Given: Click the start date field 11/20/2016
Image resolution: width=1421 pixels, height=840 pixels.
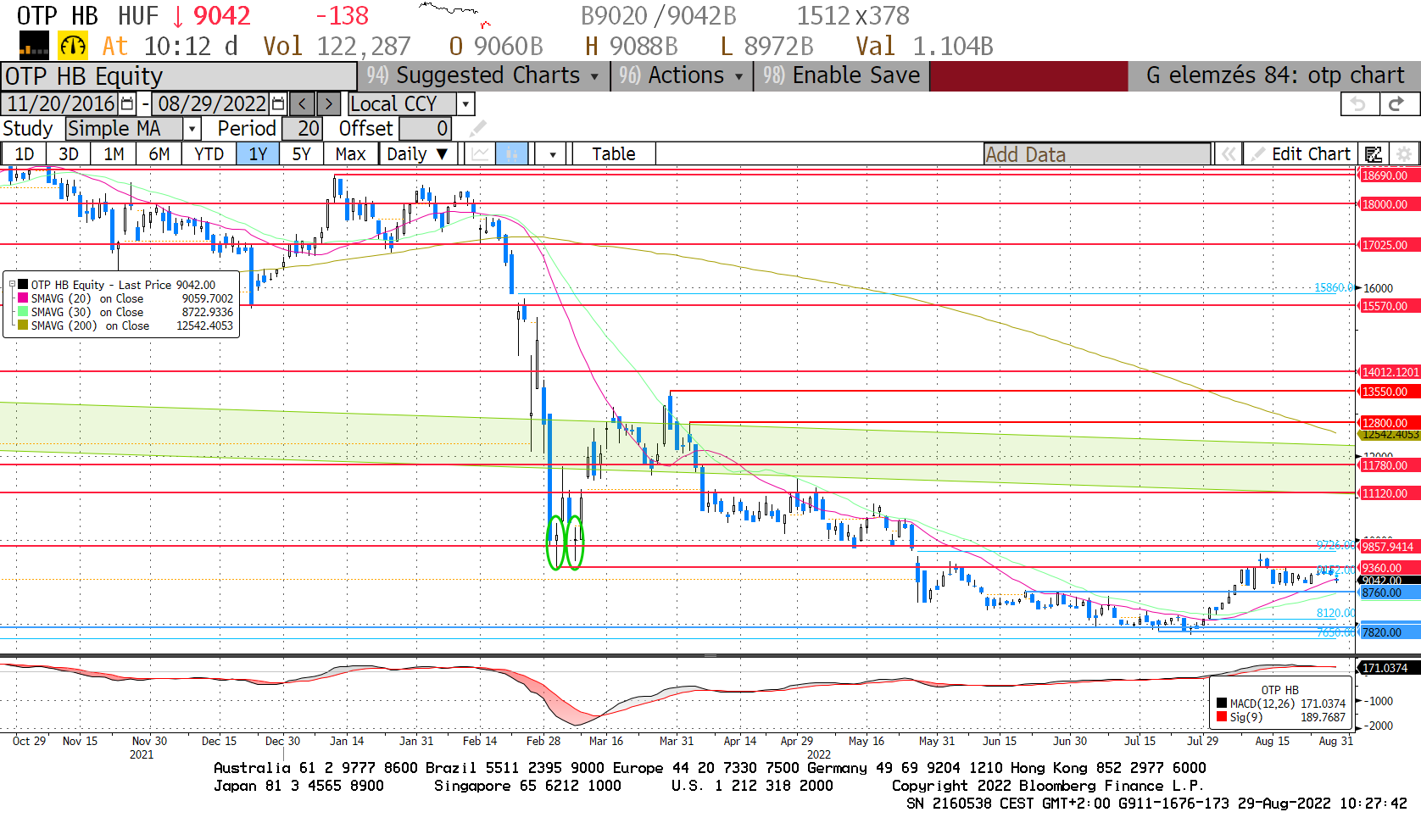Looking at the screenshot, I should pyautogui.click(x=60, y=104).
